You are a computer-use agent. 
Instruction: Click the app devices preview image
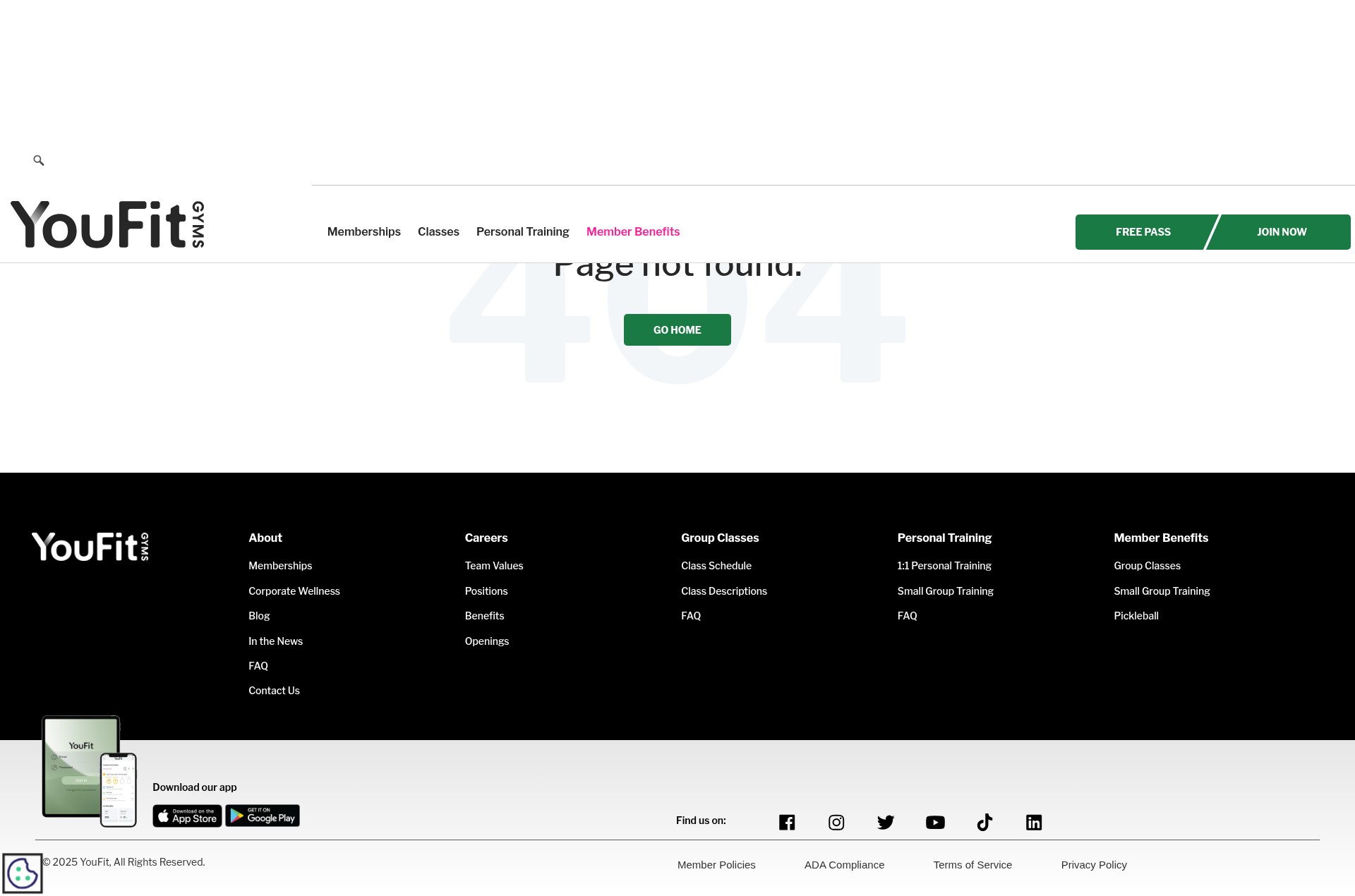tap(89, 771)
